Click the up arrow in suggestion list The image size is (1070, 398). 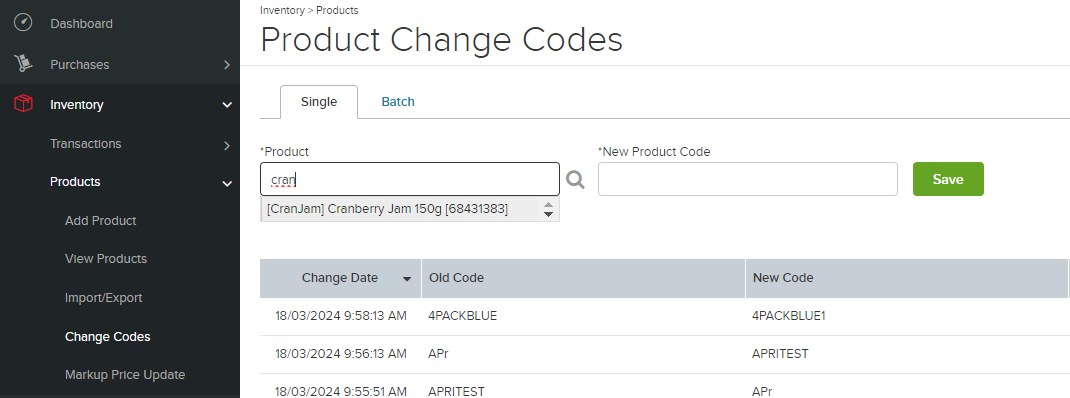(x=548, y=204)
